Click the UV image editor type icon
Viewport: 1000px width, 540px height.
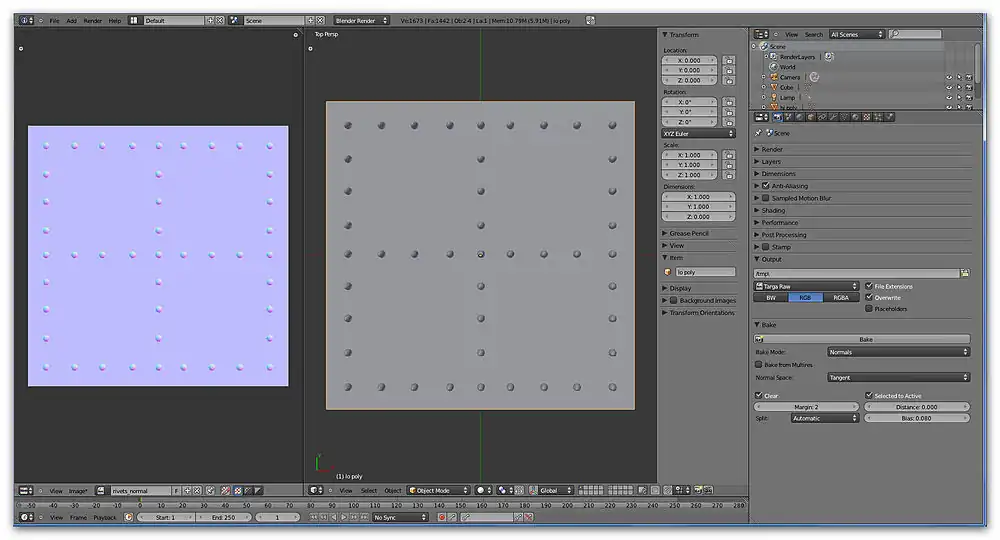pyautogui.click(x=25, y=491)
